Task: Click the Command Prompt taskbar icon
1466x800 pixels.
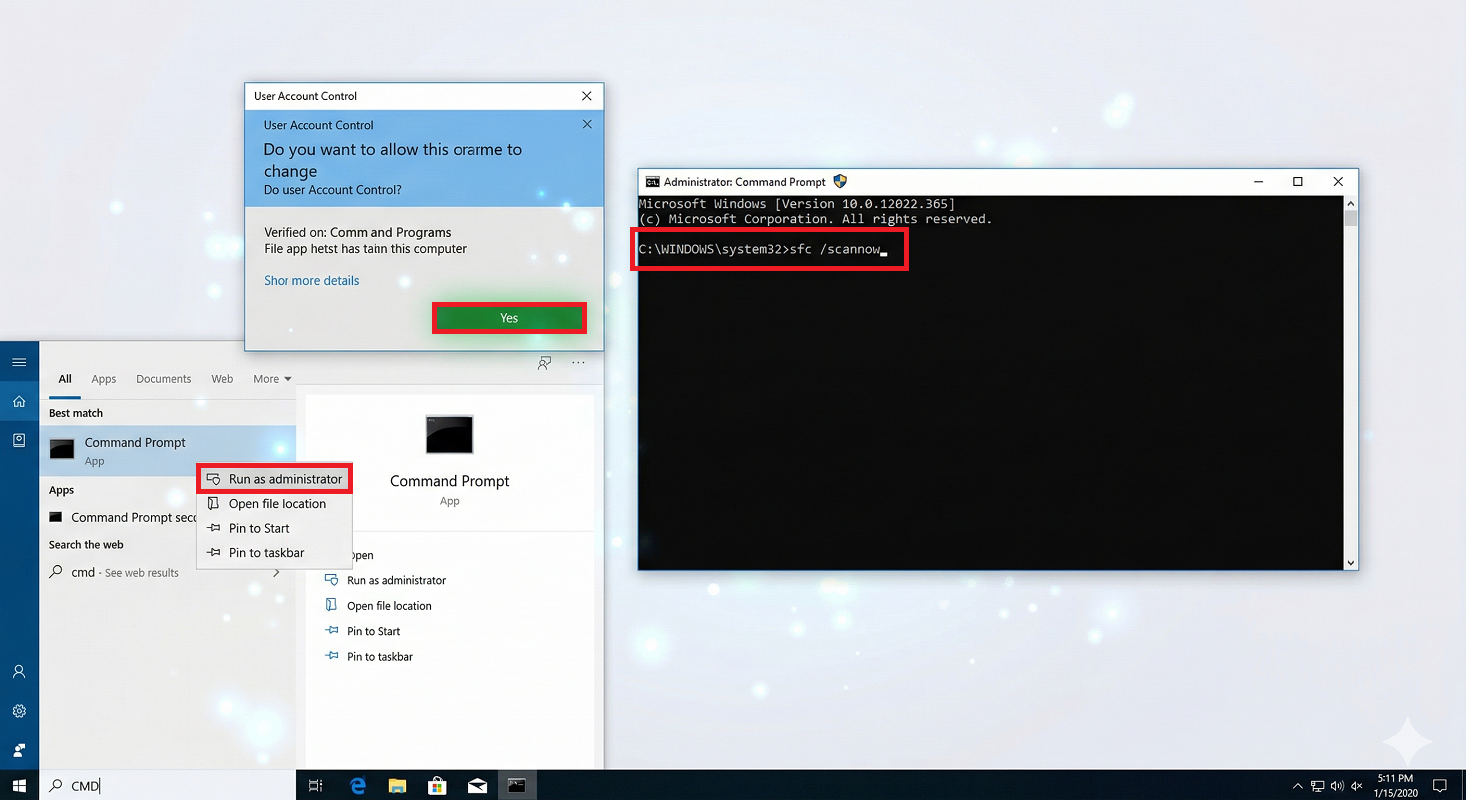Action: pyautogui.click(x=516, y=786)
